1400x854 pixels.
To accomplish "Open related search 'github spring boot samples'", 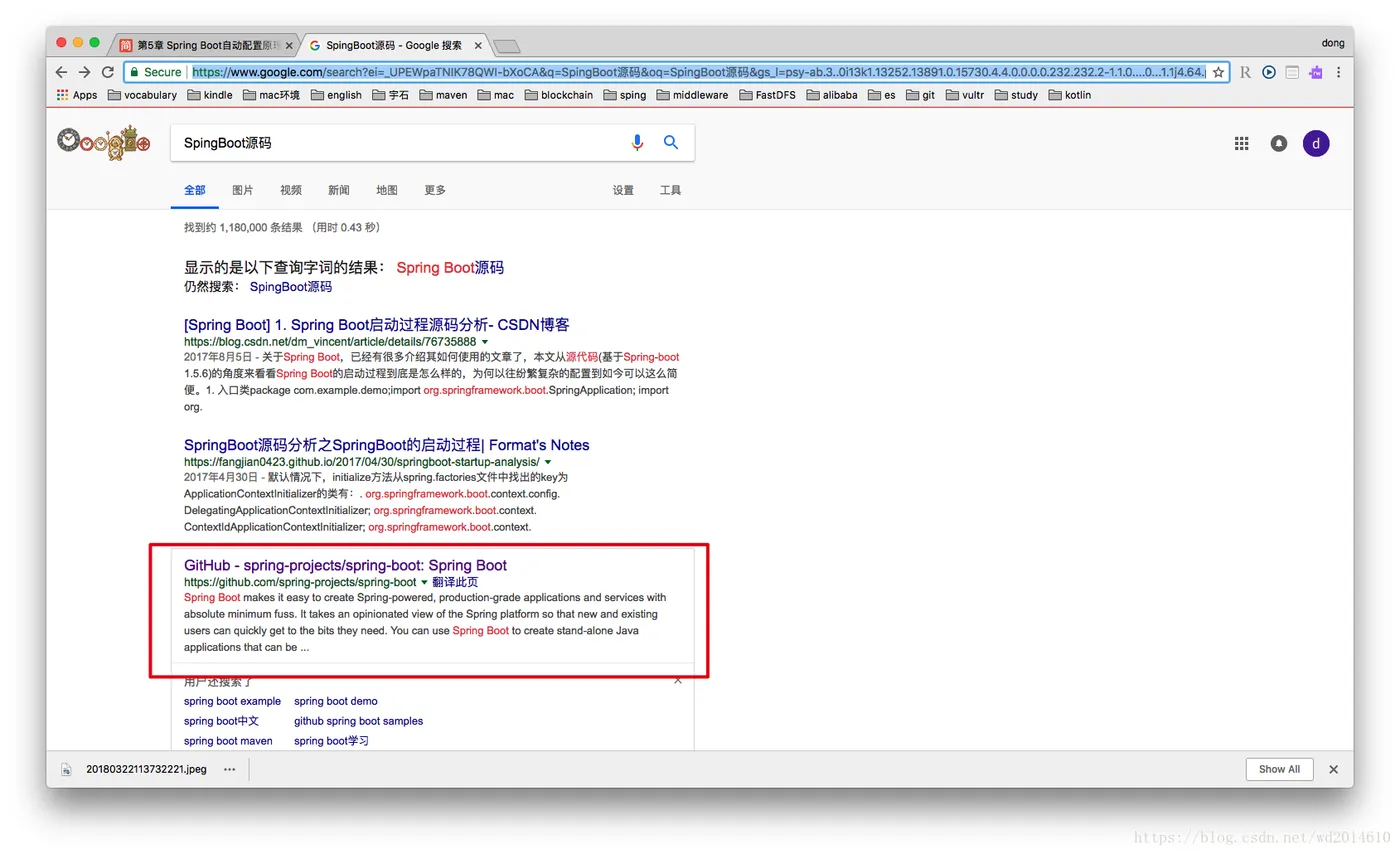I will tap(358, 721).
